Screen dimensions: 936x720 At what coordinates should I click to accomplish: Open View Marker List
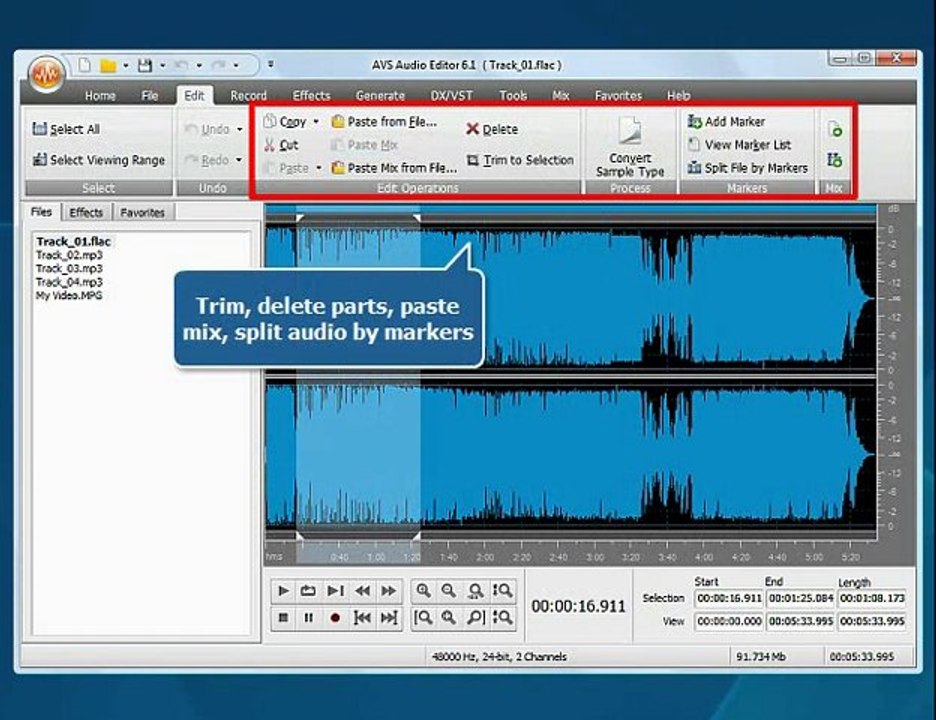point(740,145)
